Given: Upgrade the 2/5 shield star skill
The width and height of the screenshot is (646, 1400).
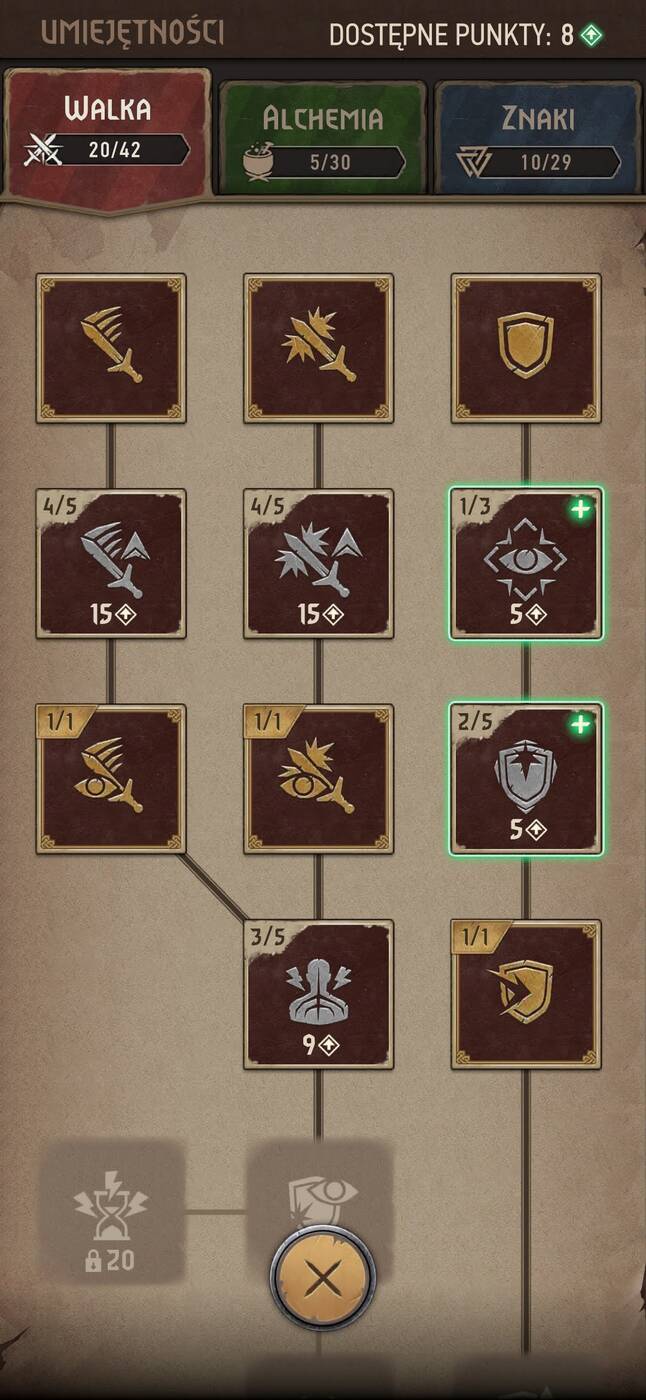Looking at the screenshot, I should (x=526, y=779).
